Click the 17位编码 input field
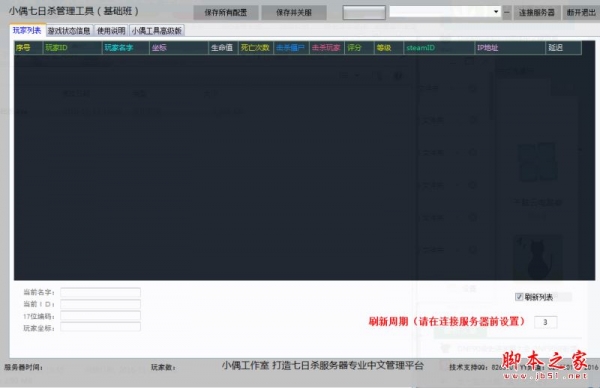The image size is (600, 388). tap(100, 316)
